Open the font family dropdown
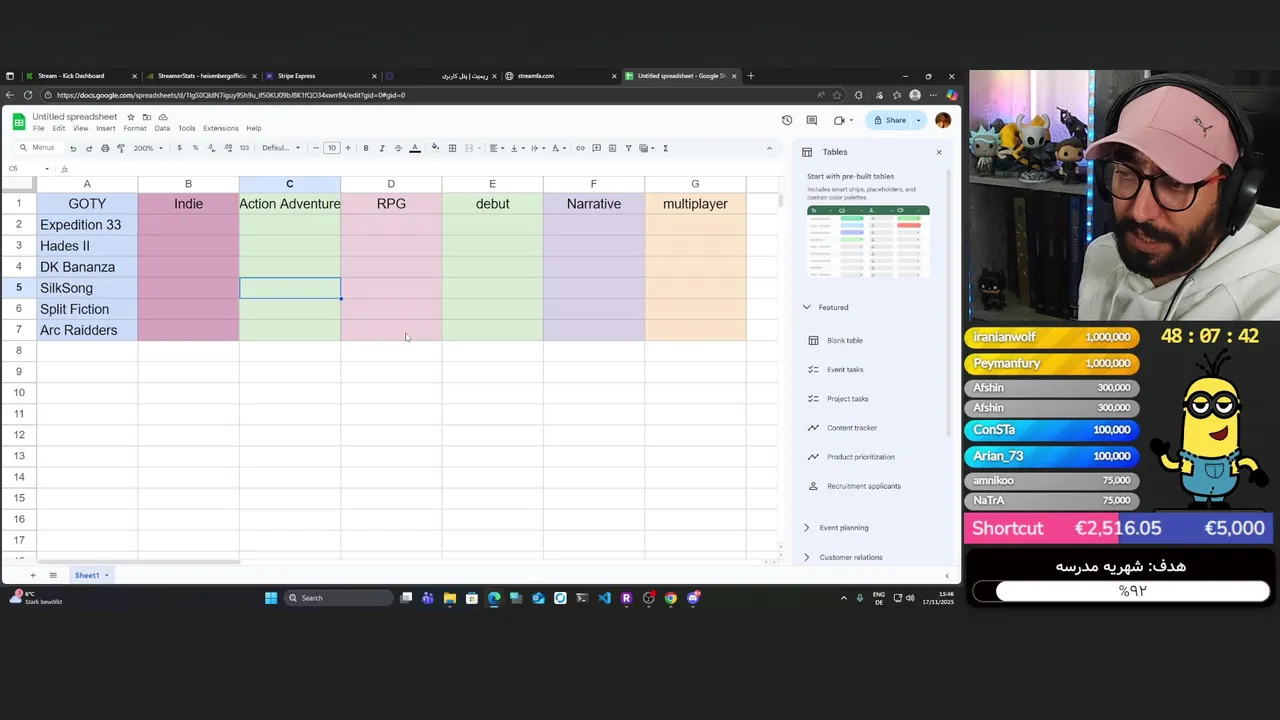 click(x=281, y=148)
